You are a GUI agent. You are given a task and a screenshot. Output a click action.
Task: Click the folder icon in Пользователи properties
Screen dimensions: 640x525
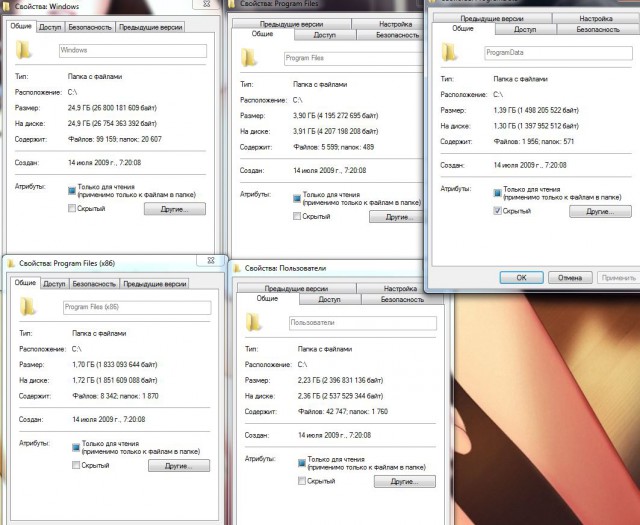(253, 322)
